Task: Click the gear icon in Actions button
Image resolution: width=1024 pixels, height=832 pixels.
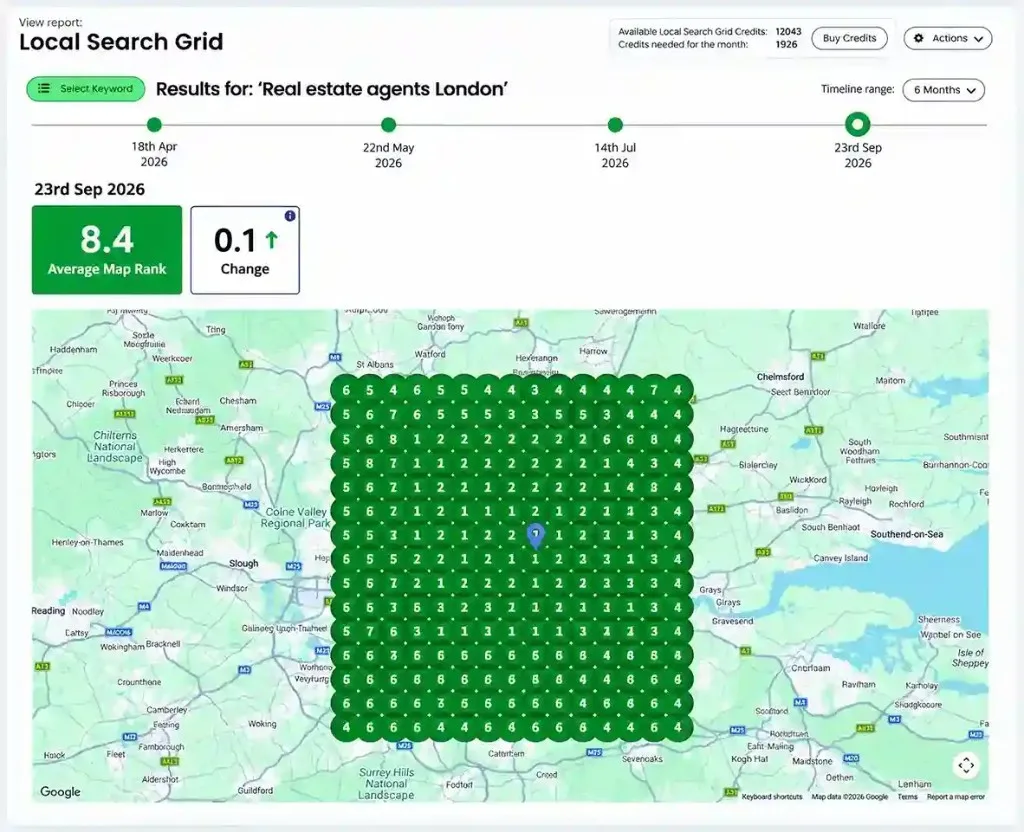Action: pyautogui.click(x=919, y=39)
